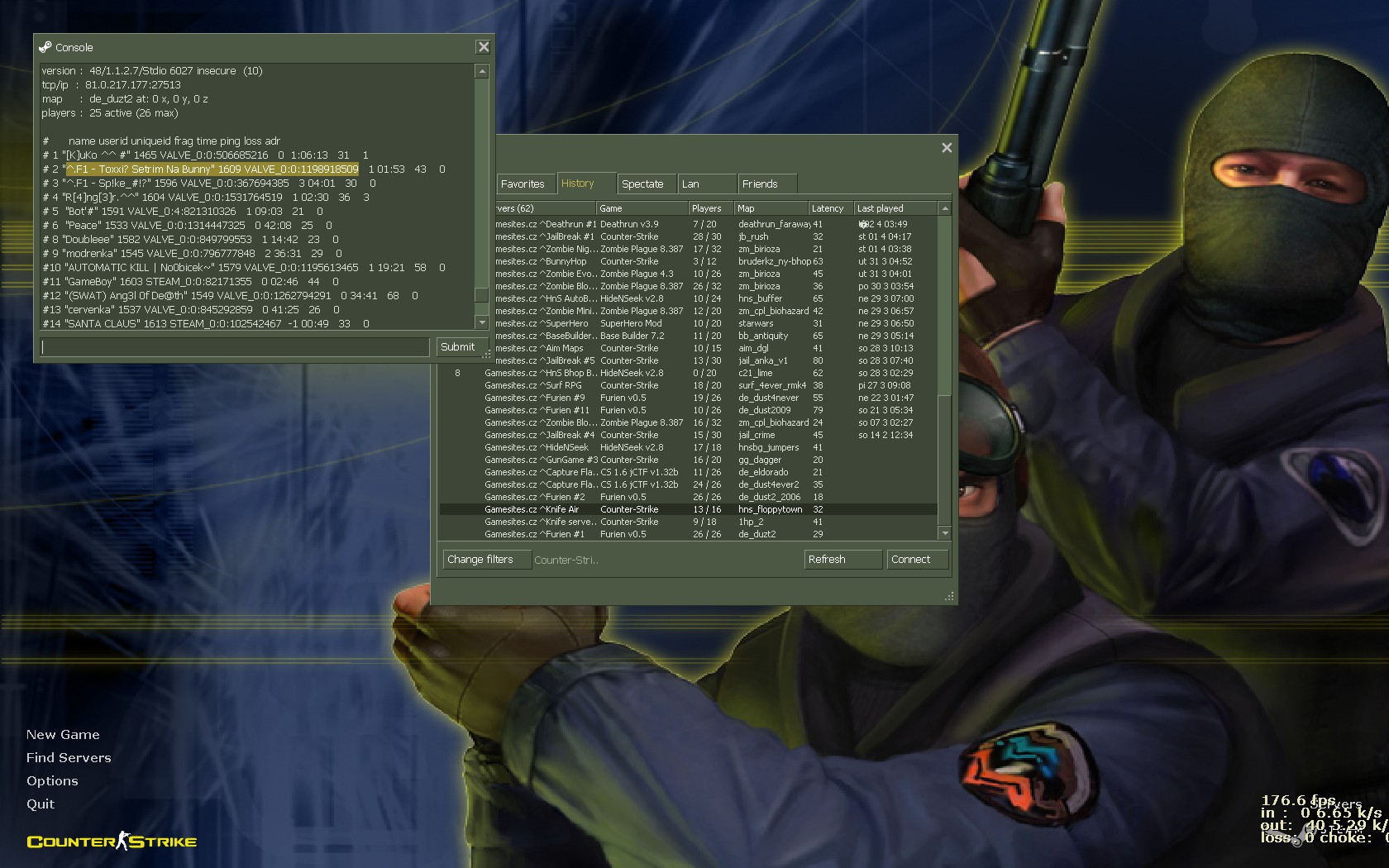Switch to the Favorites tab
The width and height of the screenshot is (1389, 868).
point(523,184)
